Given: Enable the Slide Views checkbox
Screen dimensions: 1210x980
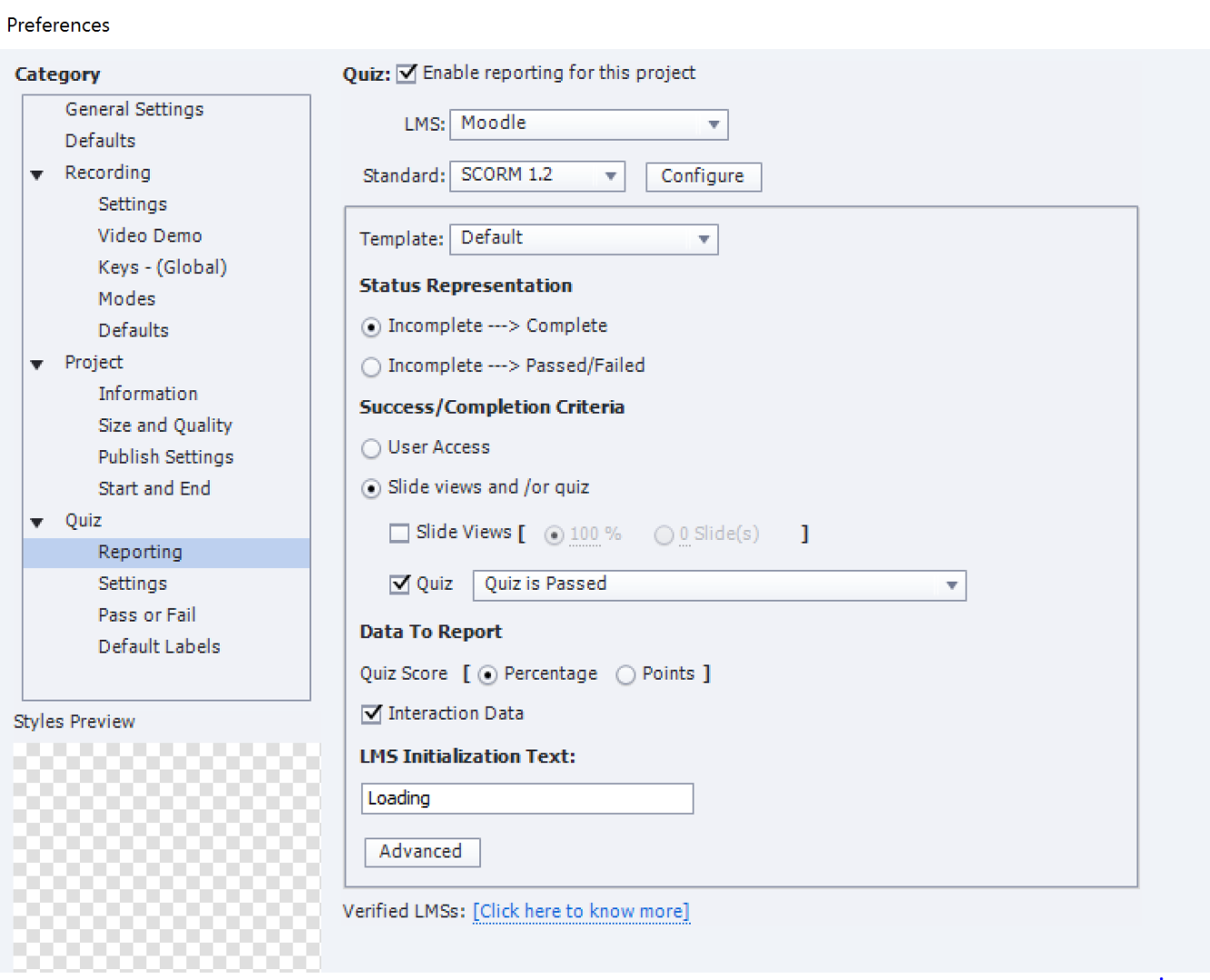Looking at the screenshot, I should (x=399, y=534).
